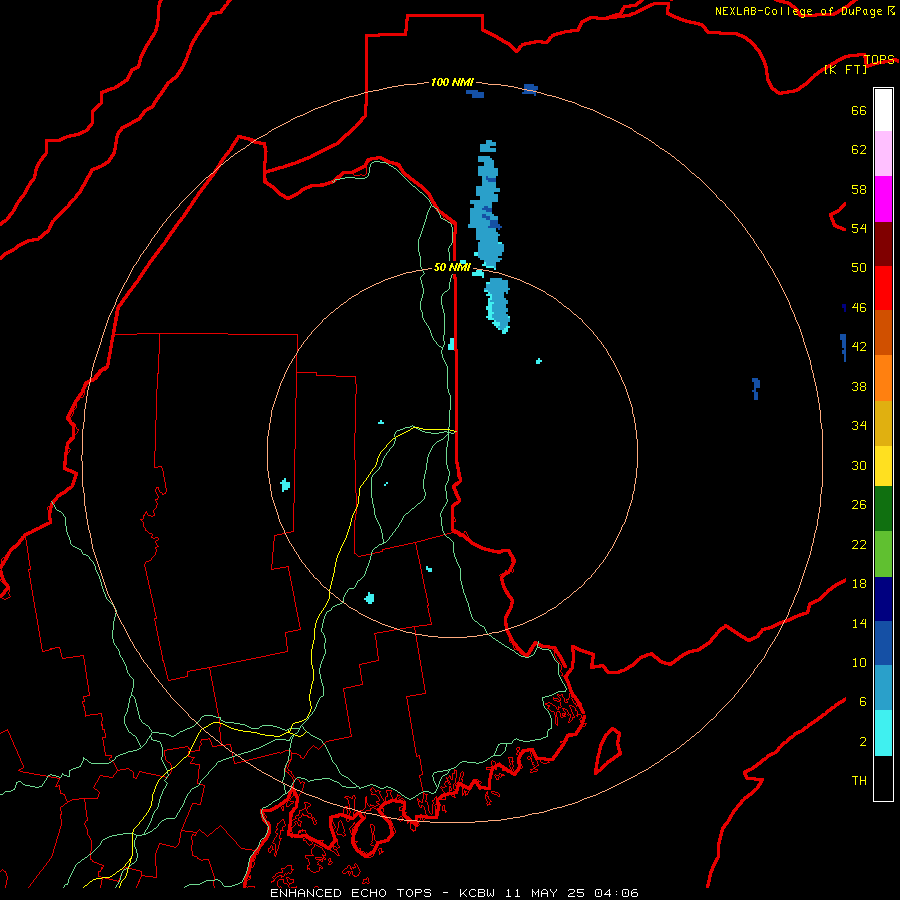Viewport: 900px width, 900px height.
Task: Click the '50 NMI' range ring label
Action: pyautogui.click(x=452, y=267)
